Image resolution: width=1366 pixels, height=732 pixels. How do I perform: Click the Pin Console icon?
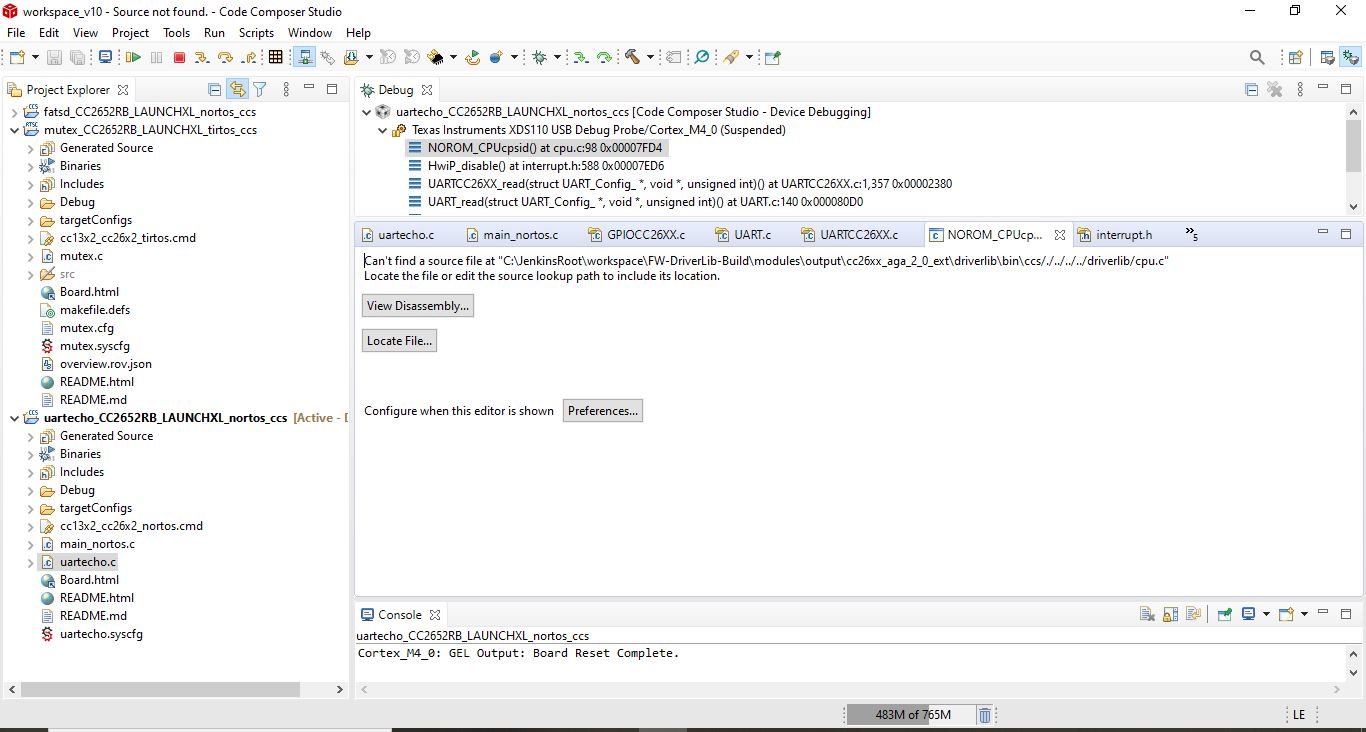pos(1225,615)
